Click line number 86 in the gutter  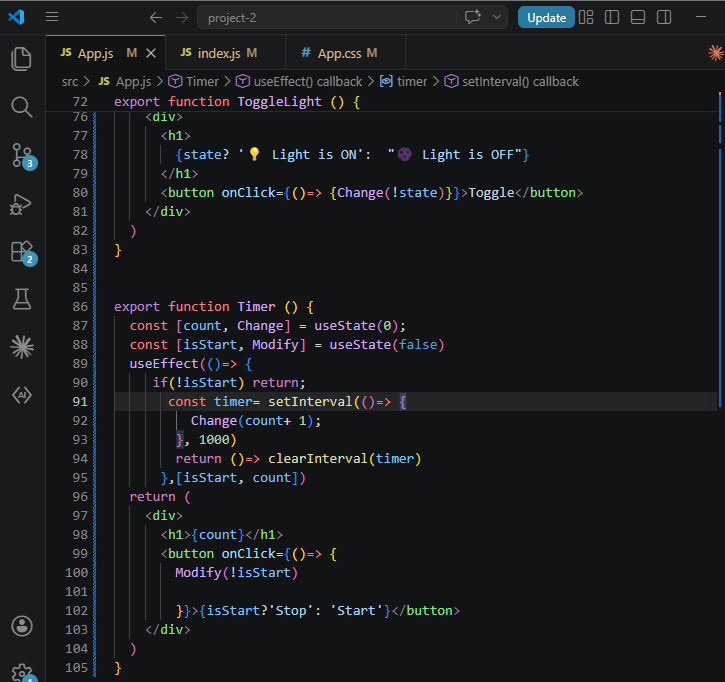(80, 307)
